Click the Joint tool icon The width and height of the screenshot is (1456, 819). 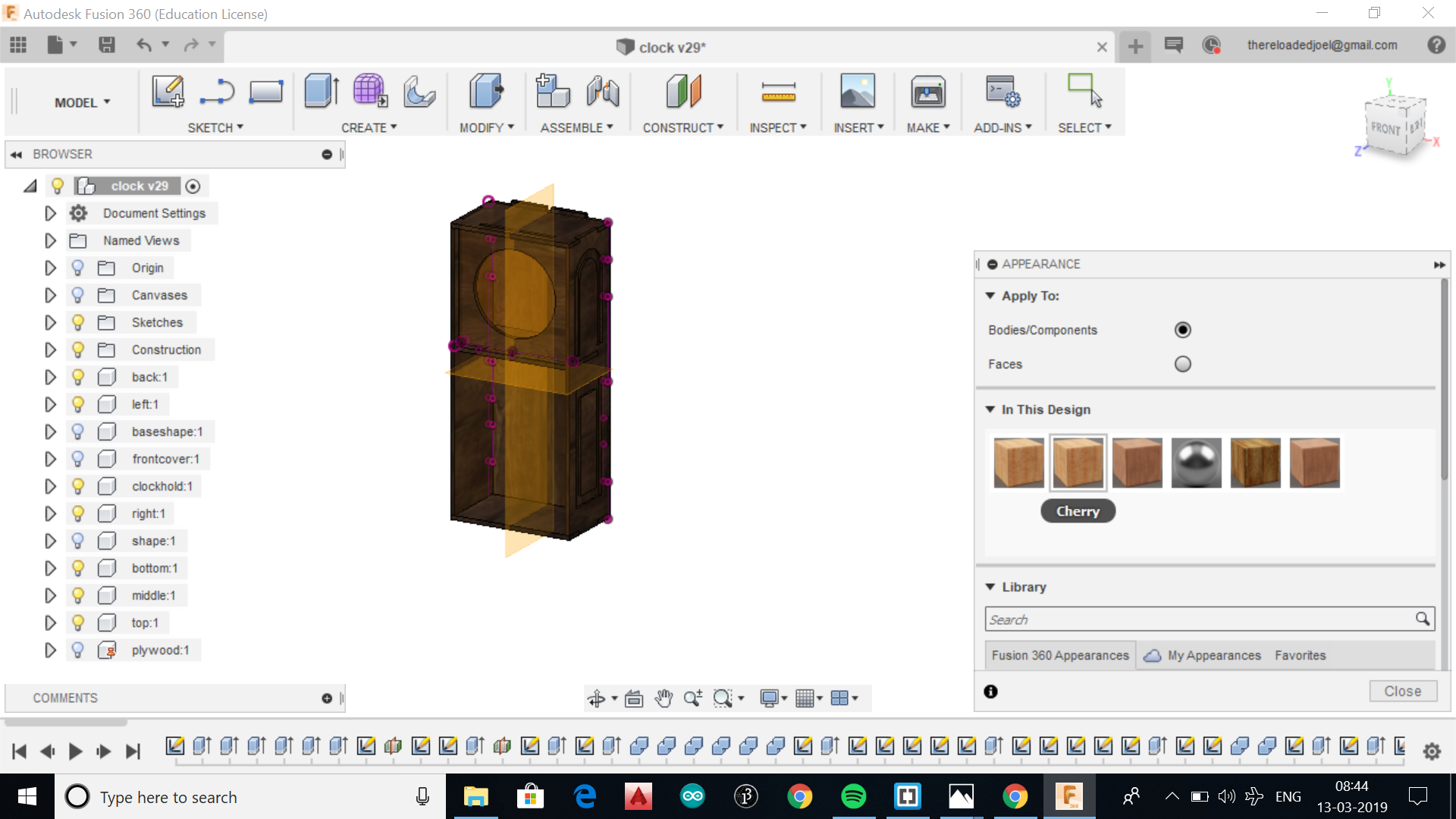pyautogui.click(x=603, y=92)
